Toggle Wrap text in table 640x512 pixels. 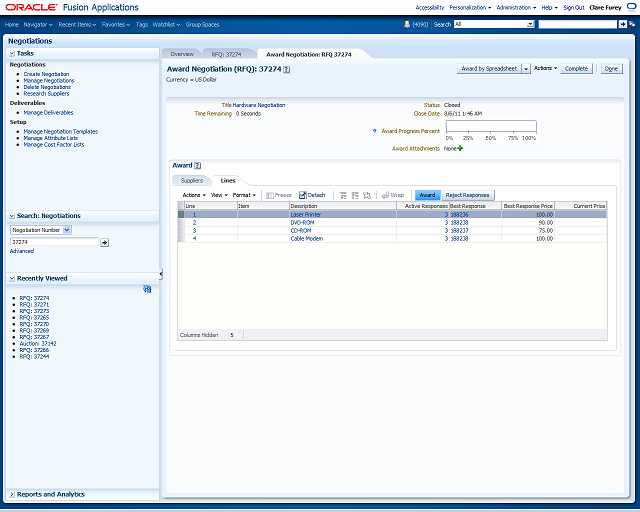point(393,195)
